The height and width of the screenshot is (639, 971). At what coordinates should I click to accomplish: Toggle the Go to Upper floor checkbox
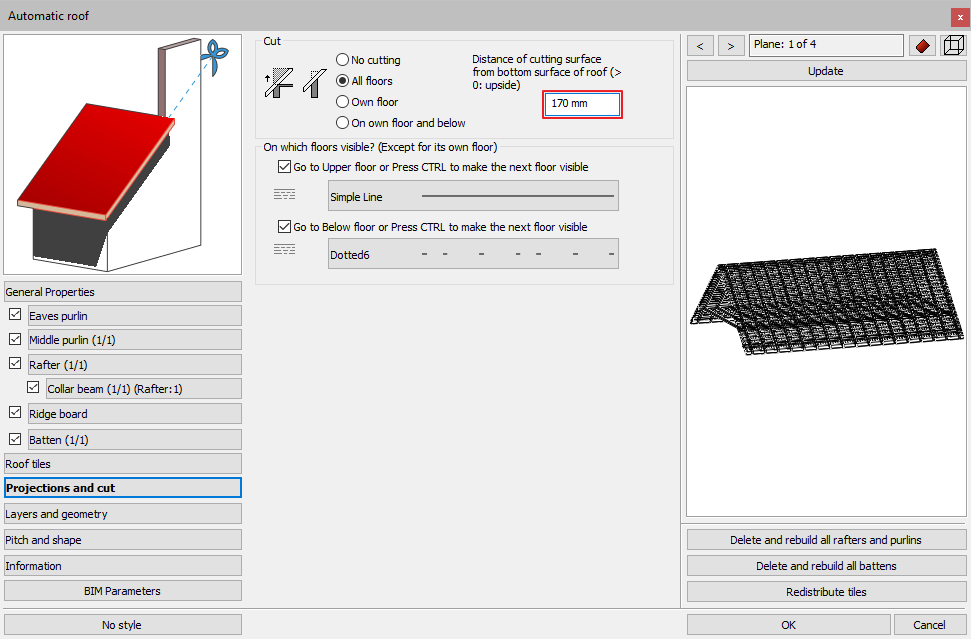coord(285,167)
